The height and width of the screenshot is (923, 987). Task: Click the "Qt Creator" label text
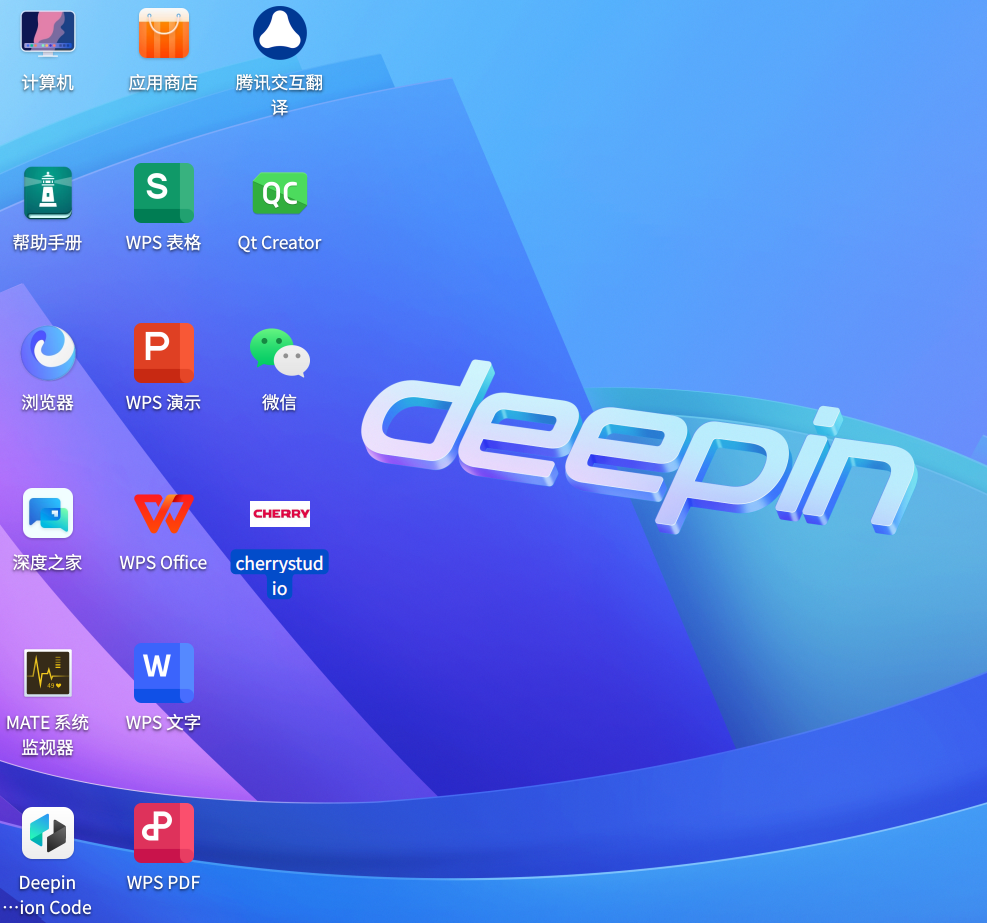click(279, 242)
